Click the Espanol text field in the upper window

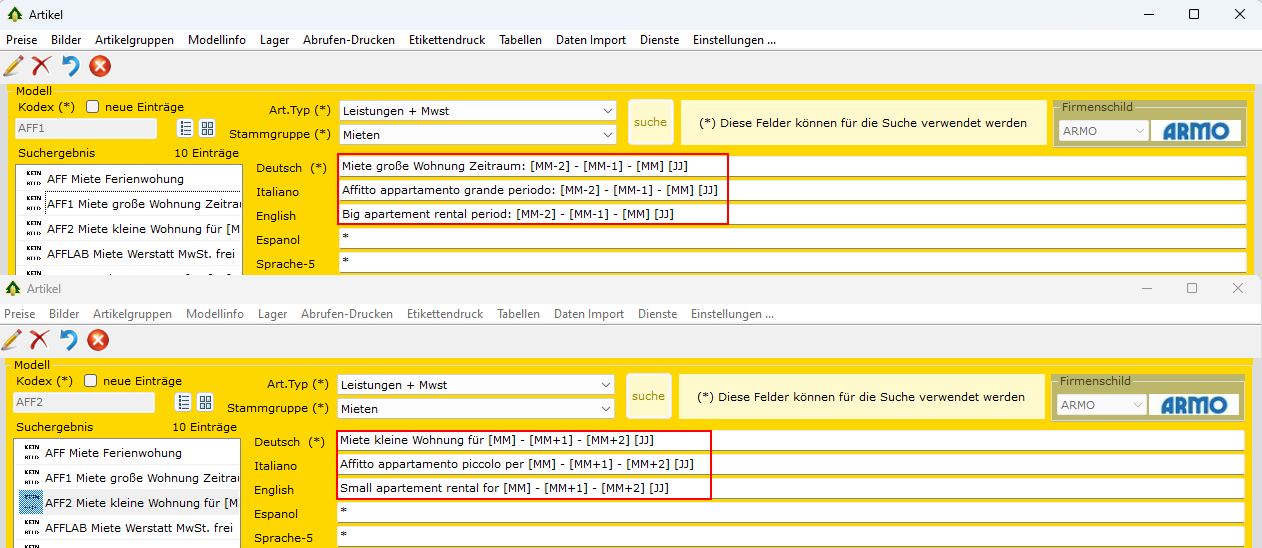[x=792, y=239]
